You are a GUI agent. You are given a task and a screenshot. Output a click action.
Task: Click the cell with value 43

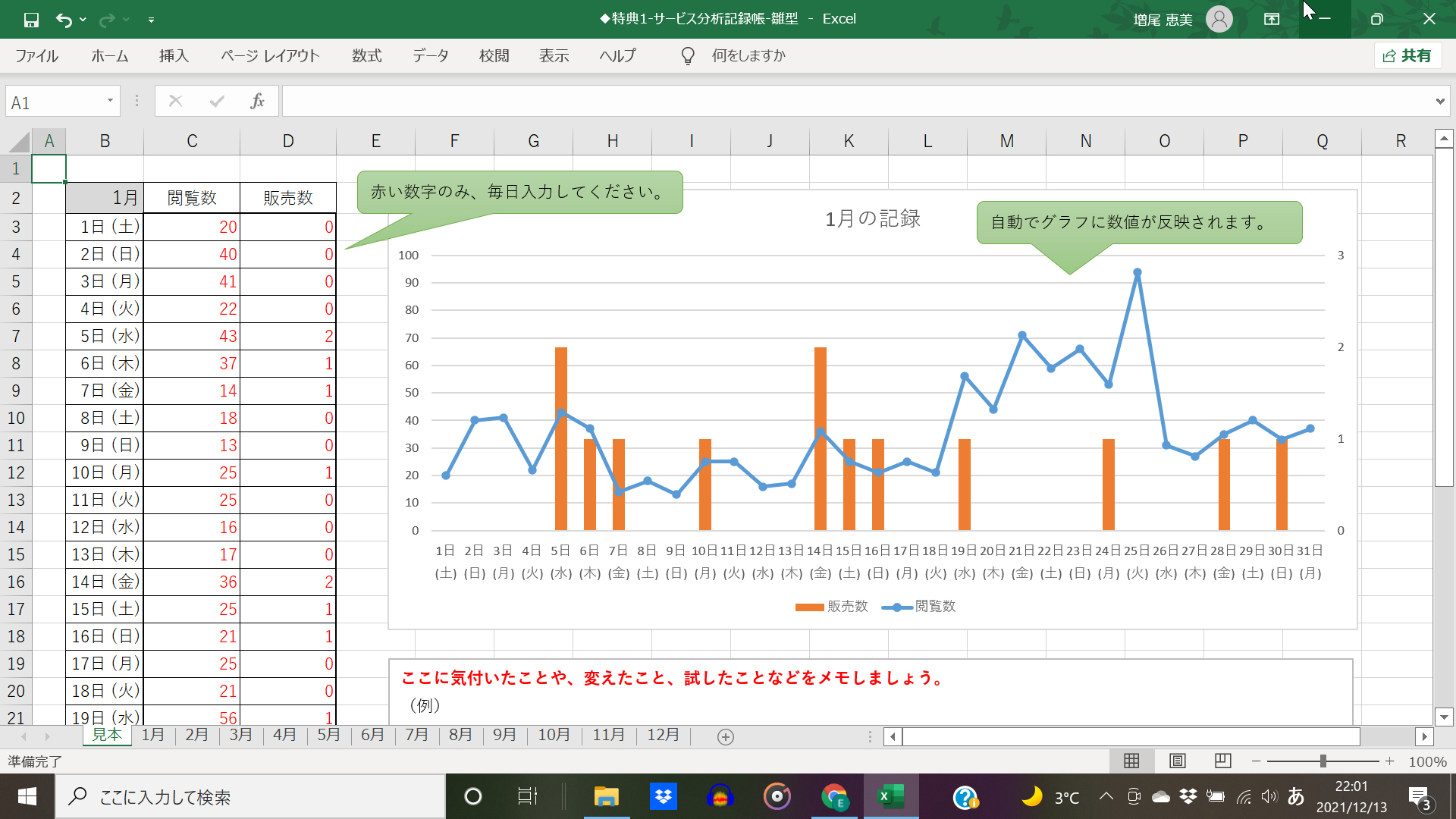click(x=192, y=336)
